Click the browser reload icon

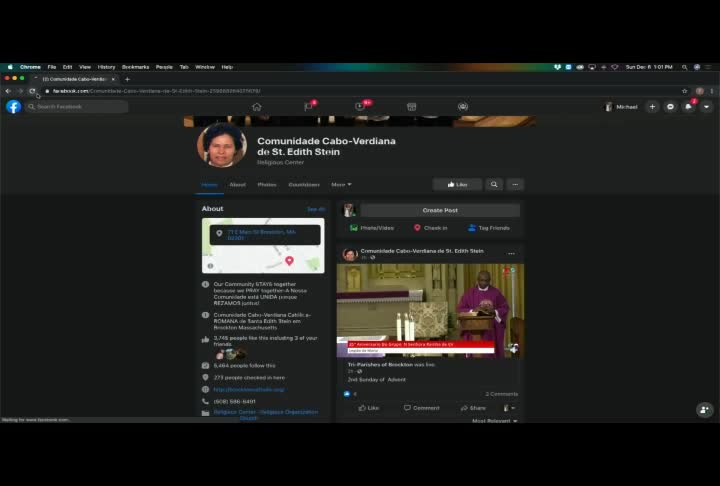(32, 91)
